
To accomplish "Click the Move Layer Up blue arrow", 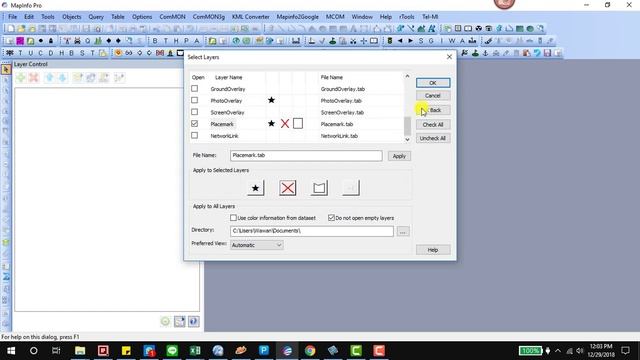I will [49, 78].
